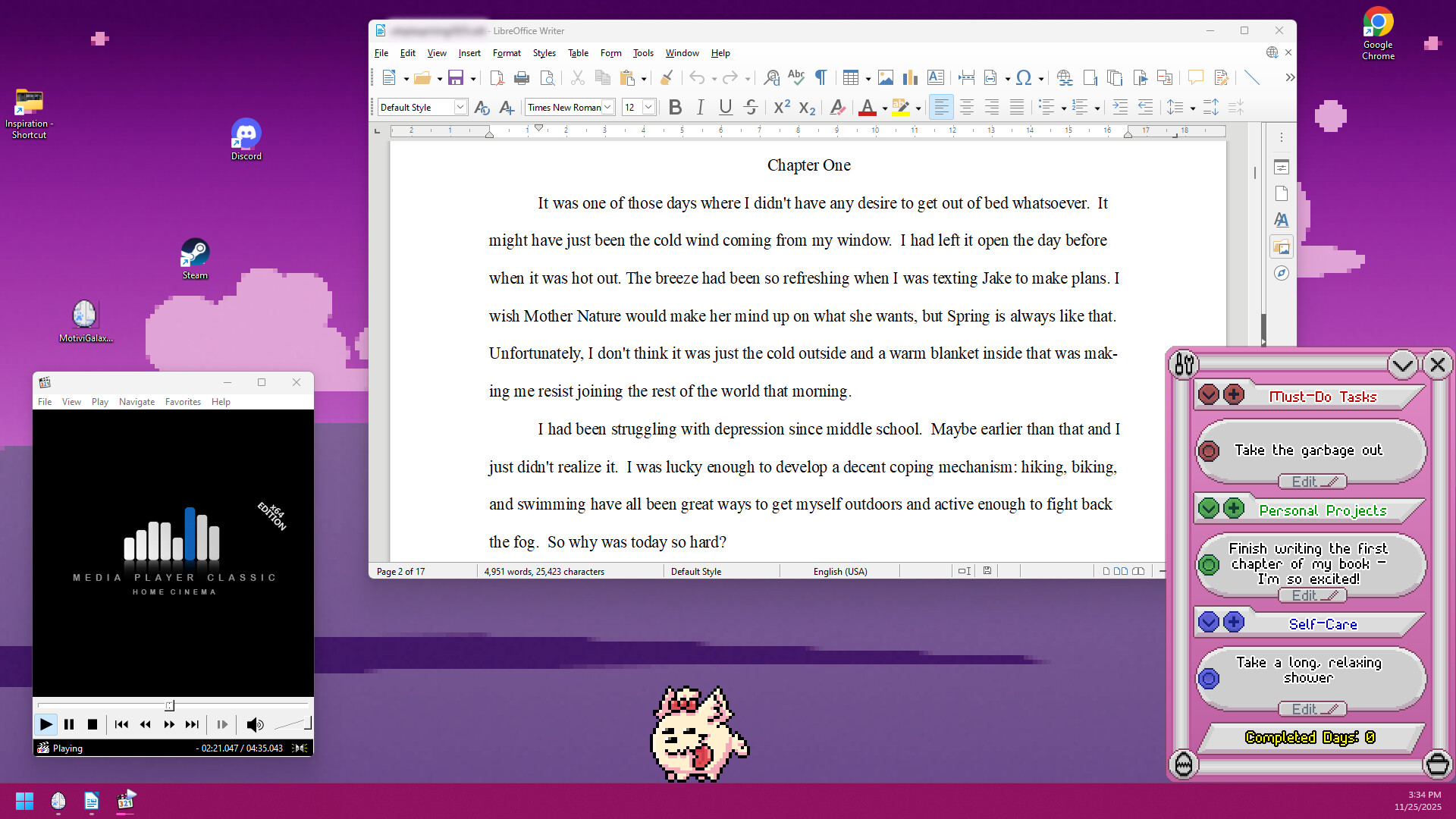Activate the Clone Formatting paintbrush
Screen dimensions: 1456x819
[x=667, y=77]
